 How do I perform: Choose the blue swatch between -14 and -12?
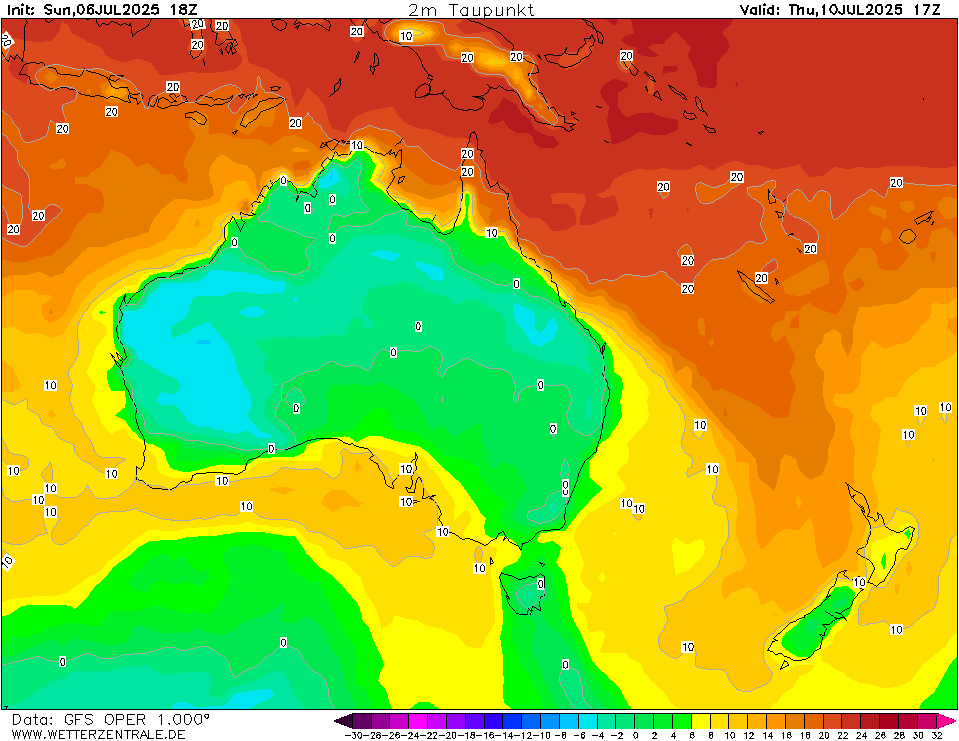click(513, 721)
